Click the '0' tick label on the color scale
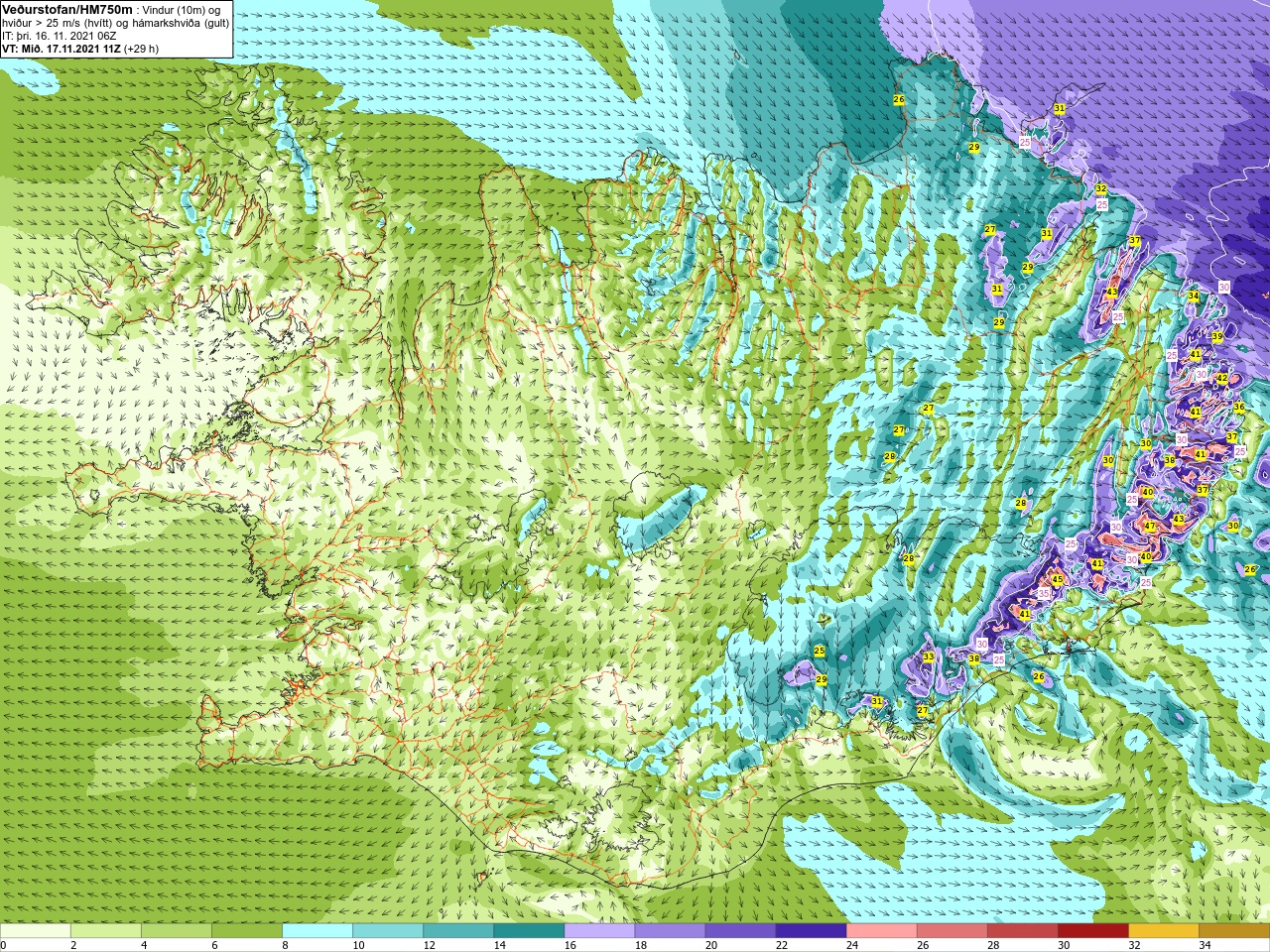 tap(3, 945)
